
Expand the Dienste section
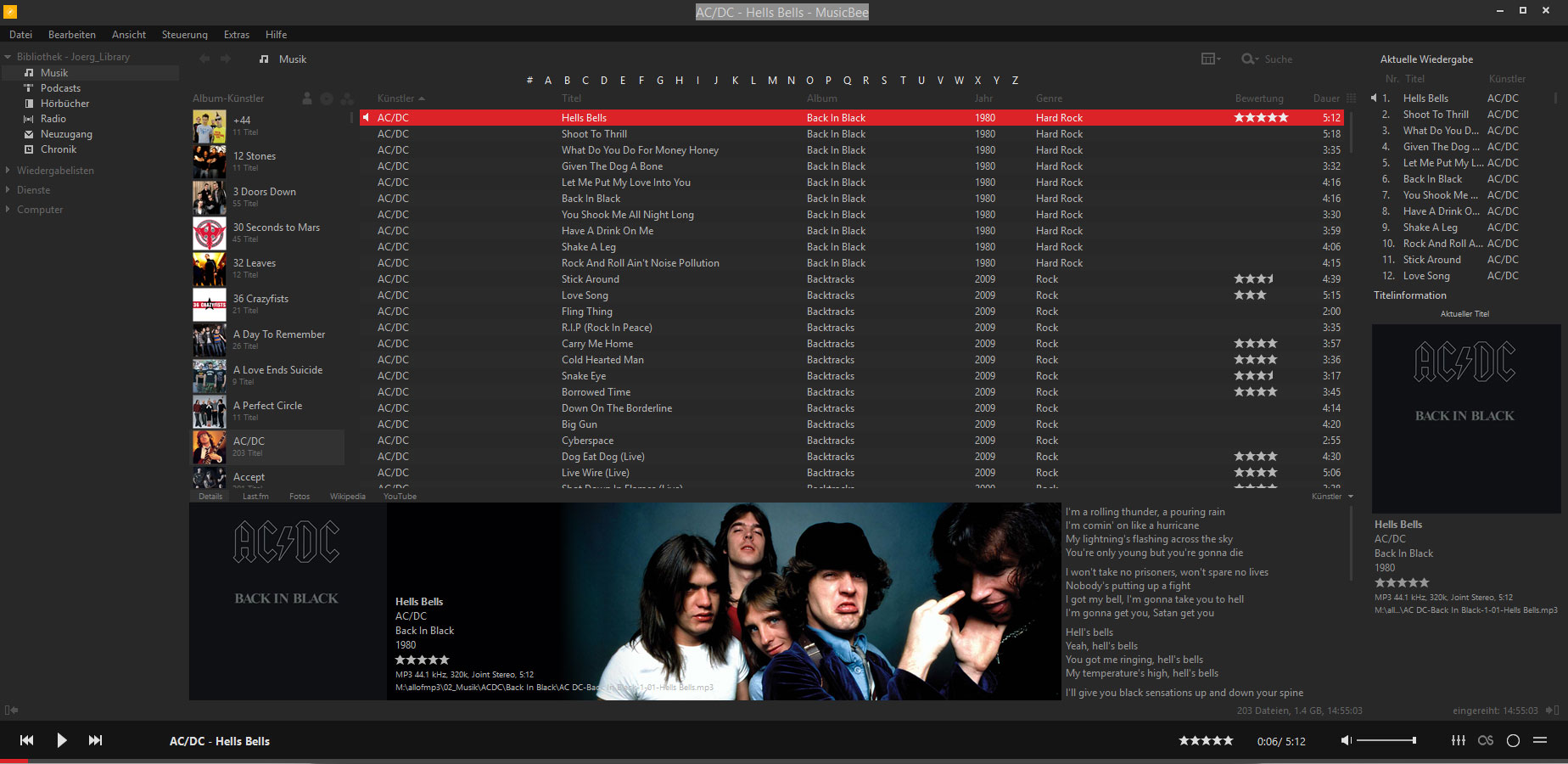tap(8, 190)
